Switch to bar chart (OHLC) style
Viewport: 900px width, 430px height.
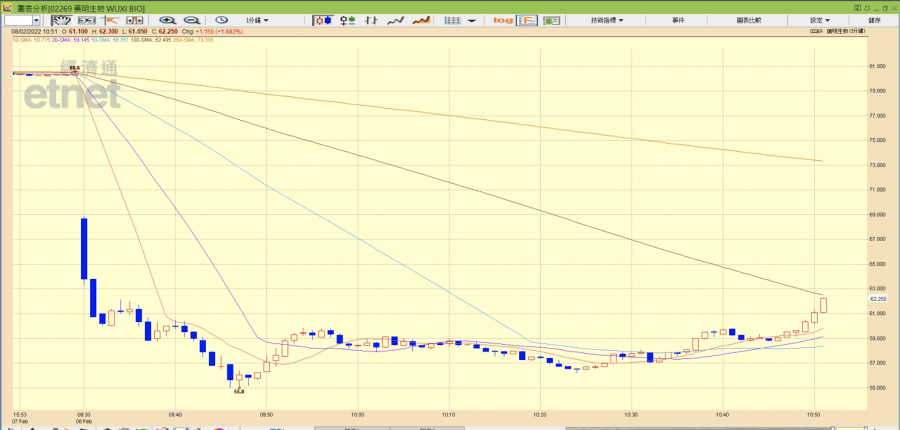coord(371,20)
